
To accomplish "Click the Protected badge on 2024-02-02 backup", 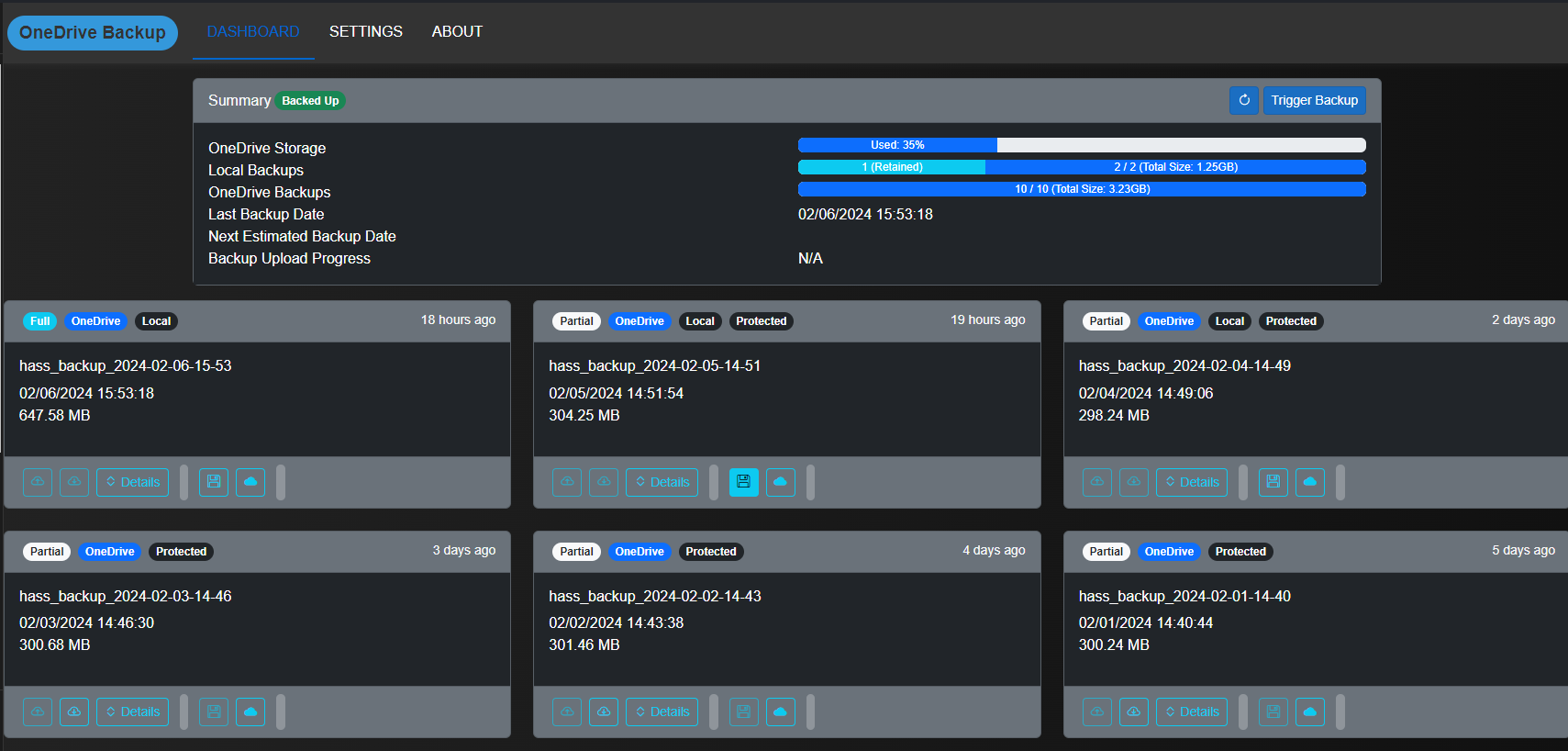I will tap(711, 552).
